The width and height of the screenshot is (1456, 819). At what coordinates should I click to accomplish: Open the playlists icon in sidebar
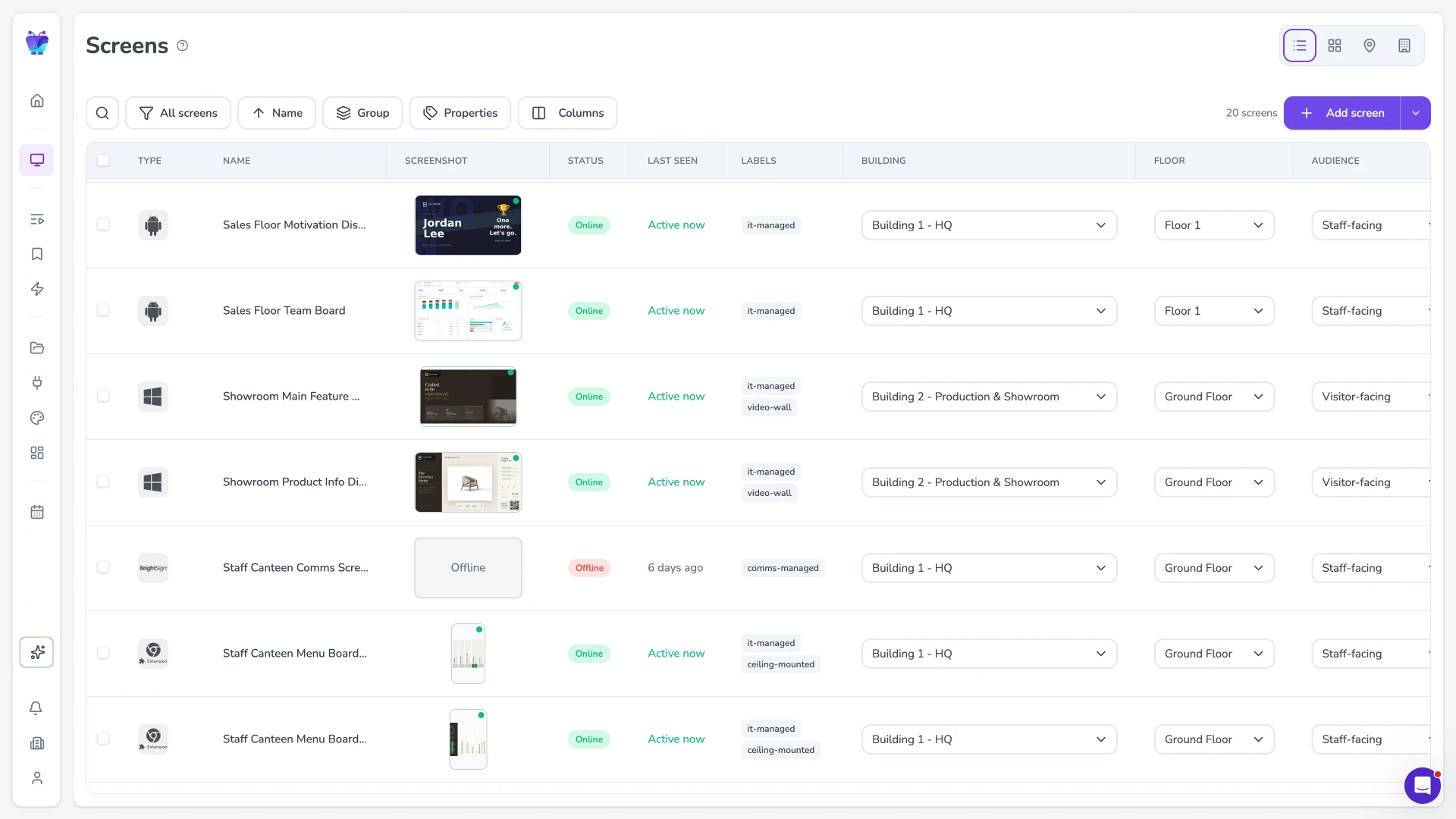coord(36,219)
